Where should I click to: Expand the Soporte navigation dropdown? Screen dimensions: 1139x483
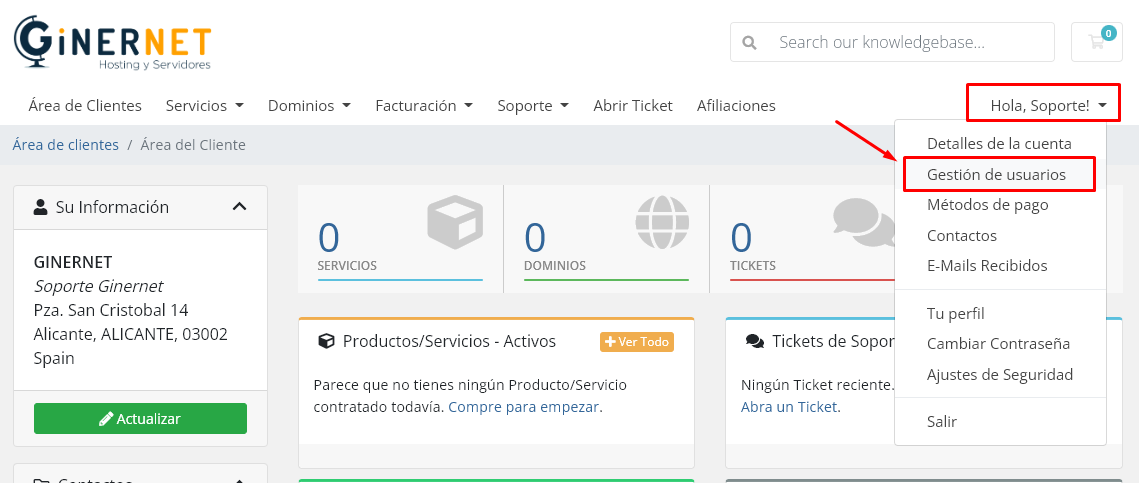pos(532,105)
